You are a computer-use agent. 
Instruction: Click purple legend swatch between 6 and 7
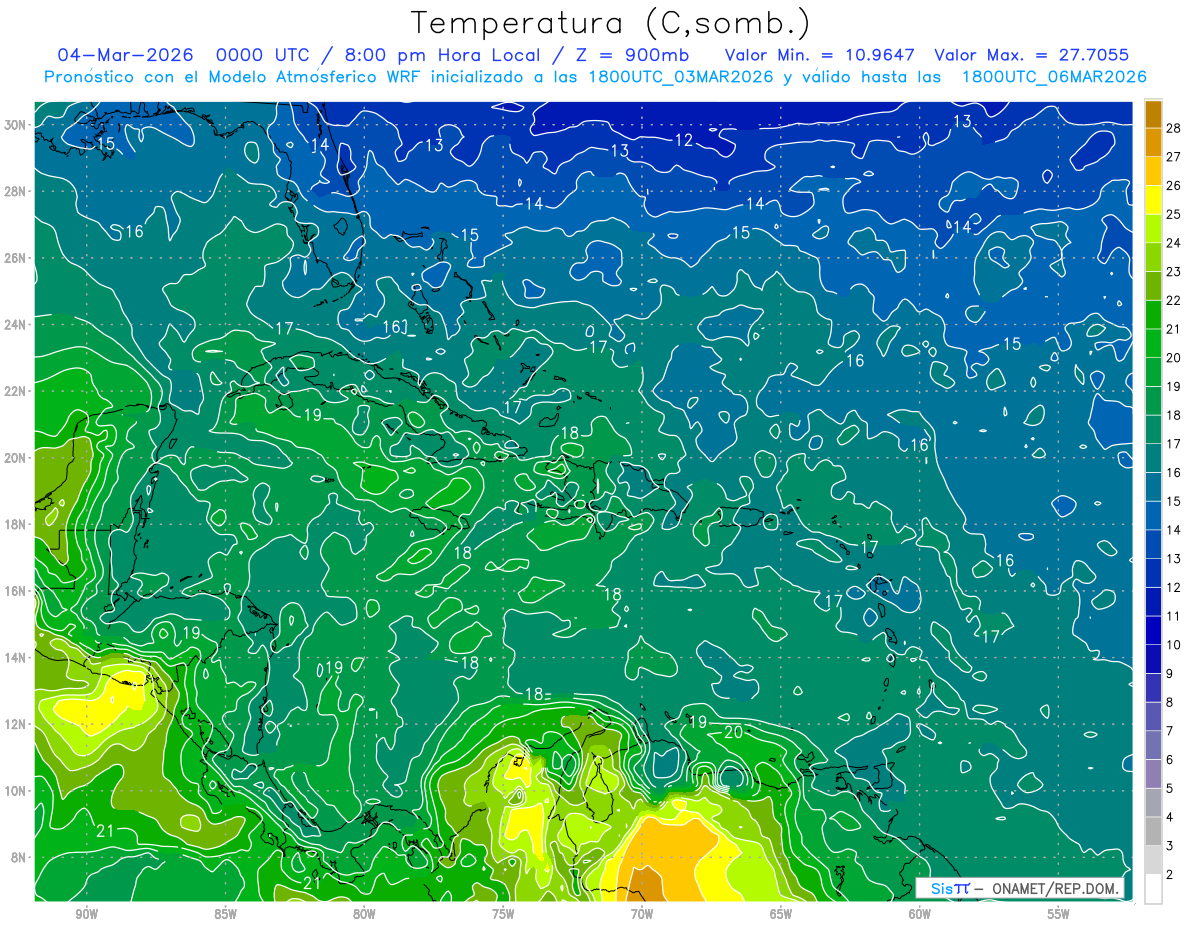pyautogui.click(x=1153, y=745)
